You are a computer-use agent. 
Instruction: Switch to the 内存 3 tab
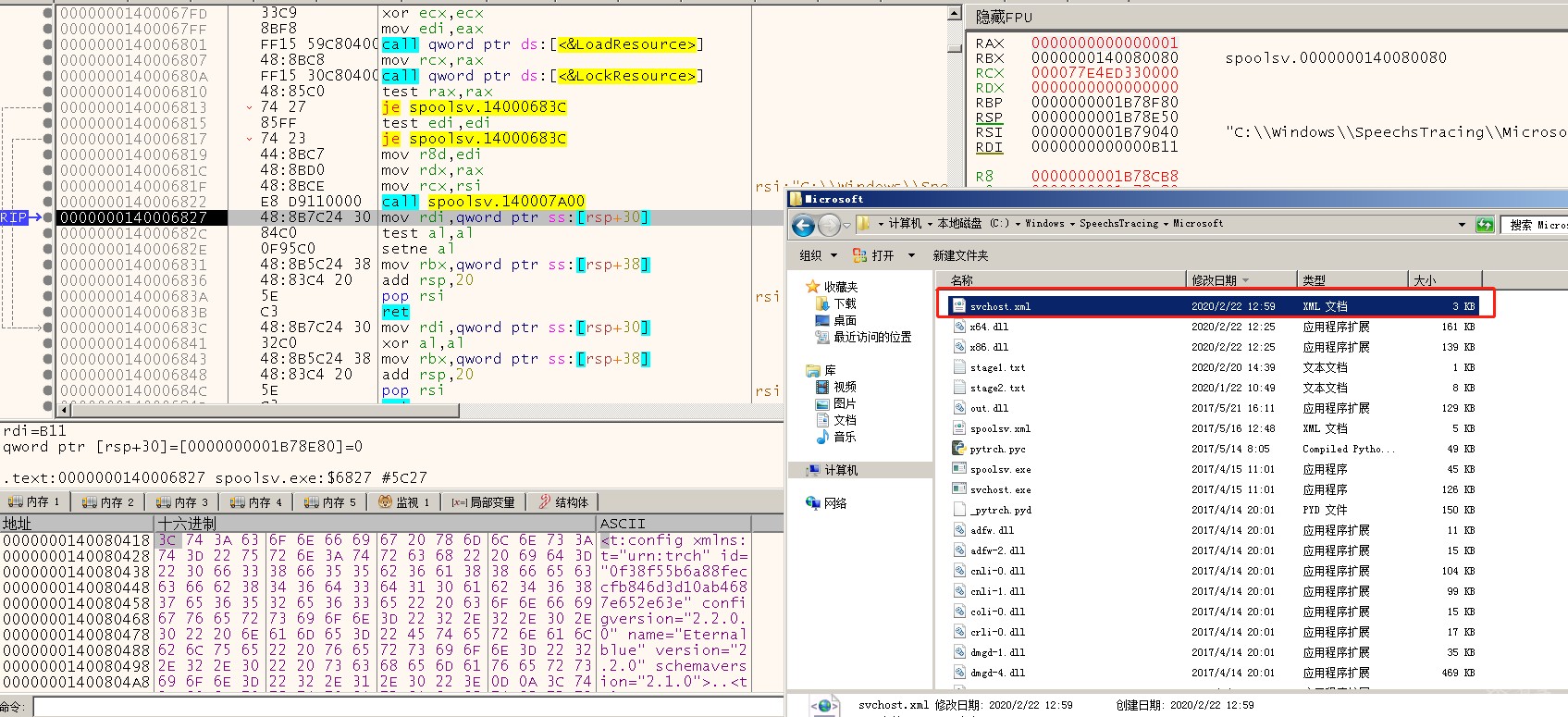(182, 502)
